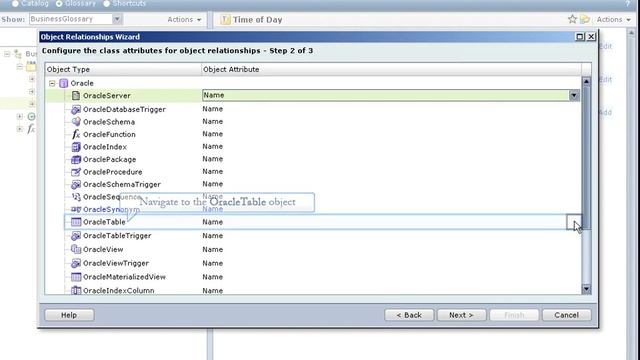Click the star favorite icon near Time of Day
The height and width of the screenshot is (360, 640).
click(572, 19)
